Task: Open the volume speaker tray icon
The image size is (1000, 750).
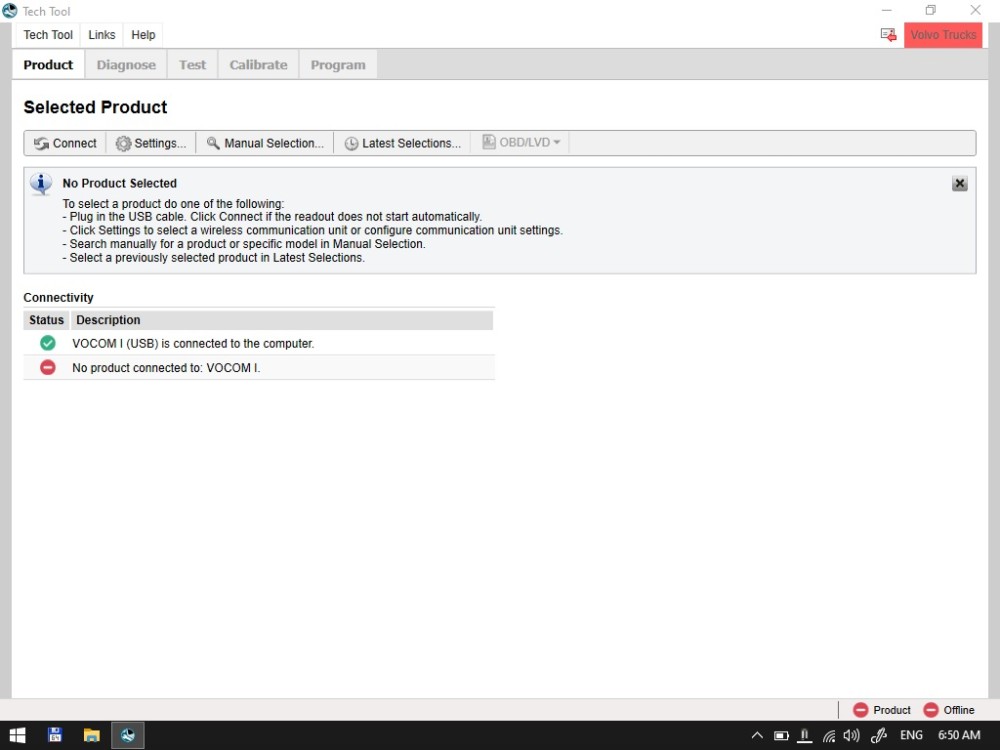Action: coord(851,735)
